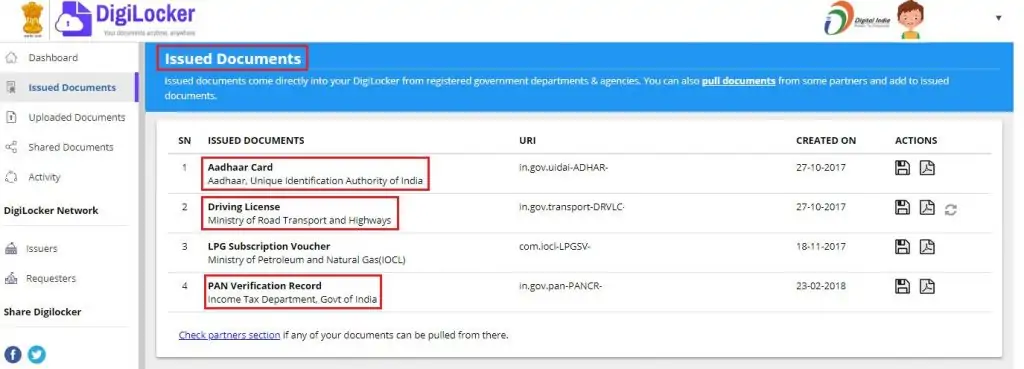The height and width of the screenshot is (369, 1024).
Task: Click created date 18-11-2017
Action: tap(821, 246)
